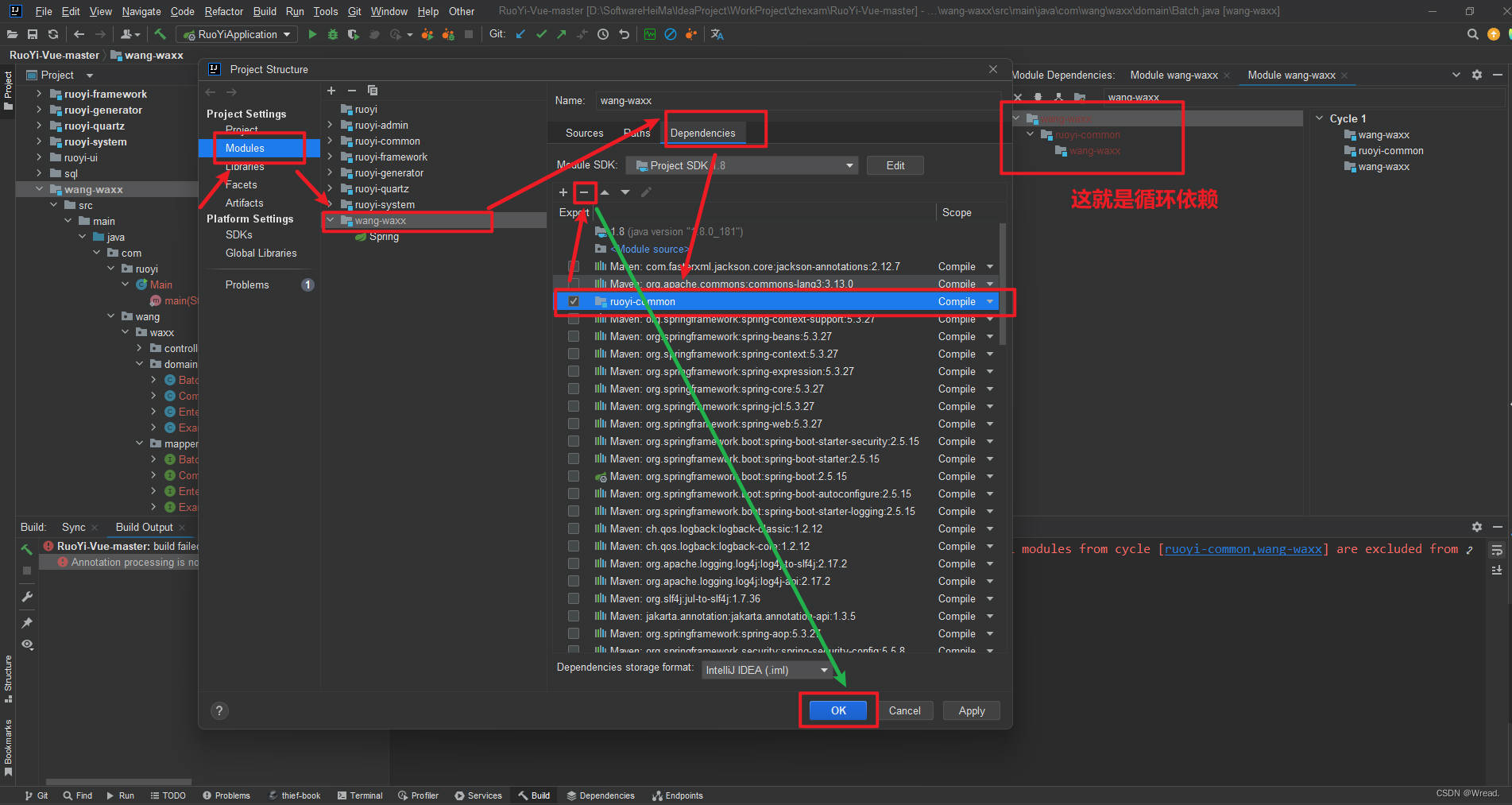This screenshot has height=805, width=1512.
Task: Check export for logback-classic:1.2.12
Action: [574, 528]
